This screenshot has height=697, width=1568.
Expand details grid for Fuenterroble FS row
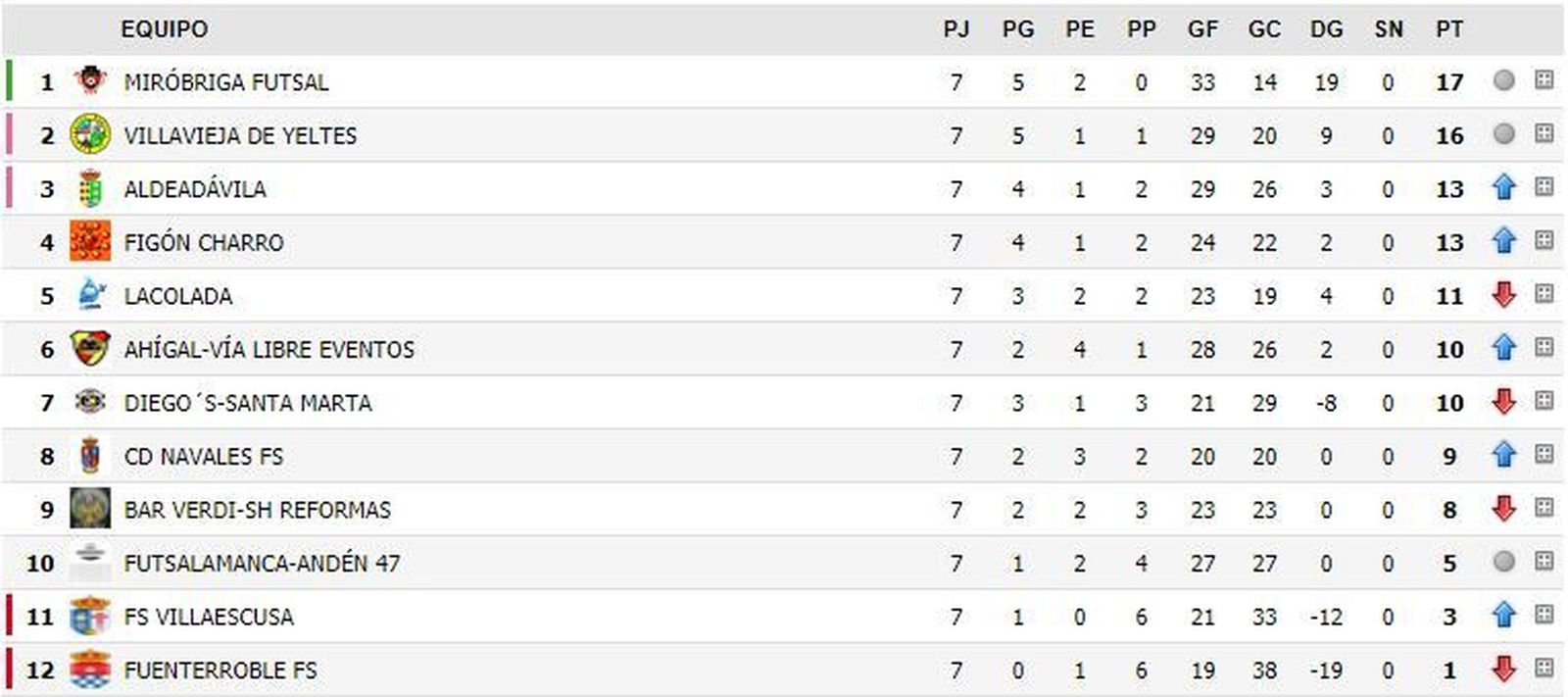[1543, 669]
